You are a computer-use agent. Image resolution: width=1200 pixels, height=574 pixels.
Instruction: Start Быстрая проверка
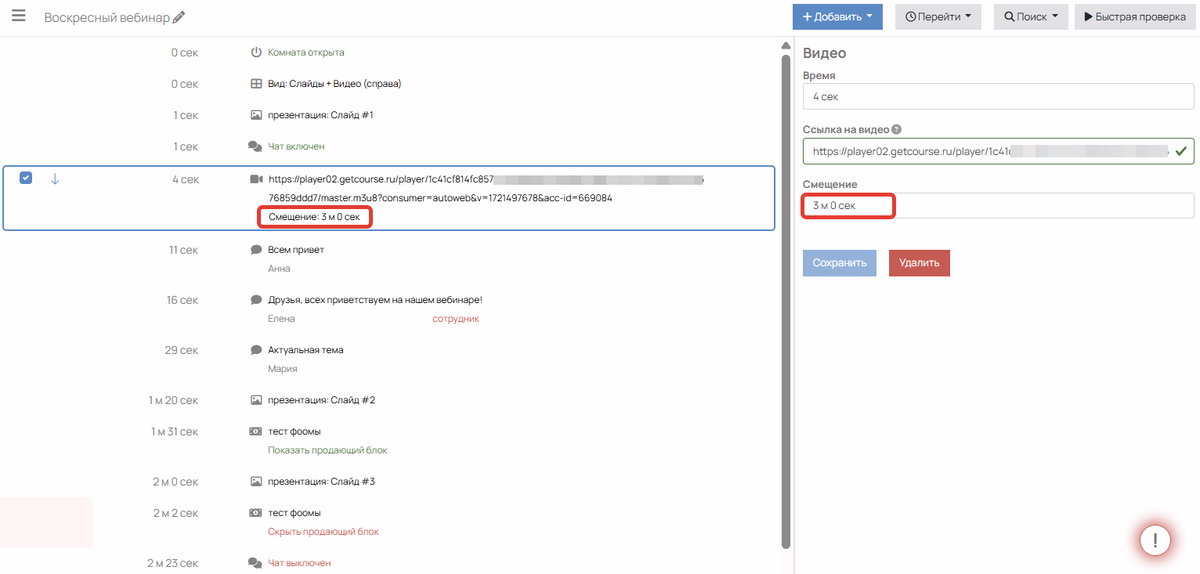1135,17
